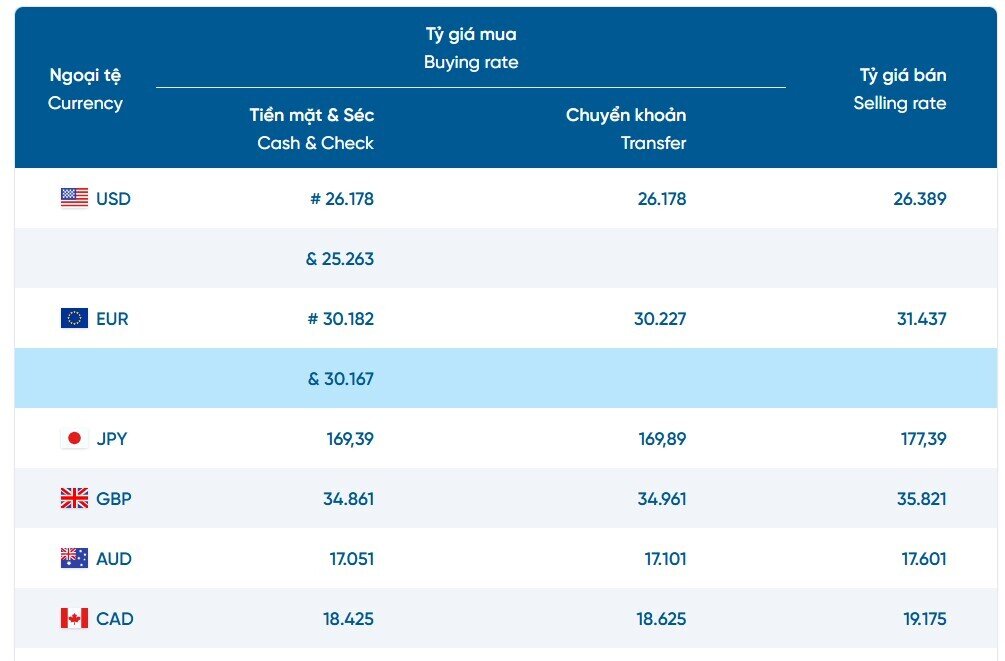
Task: Click the AUD Australia flag icon
Action: pyautogui.click(x=74, y=558)
